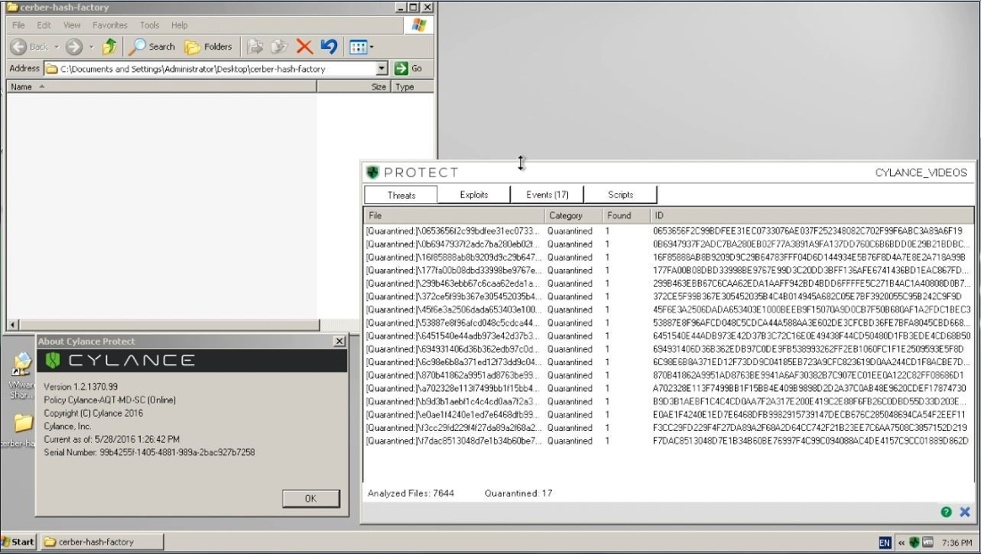Click Cylance shield logo in About dialog
Image resolution: width=981 pixels, height=554 pixels.
click(x=53, y=360)
